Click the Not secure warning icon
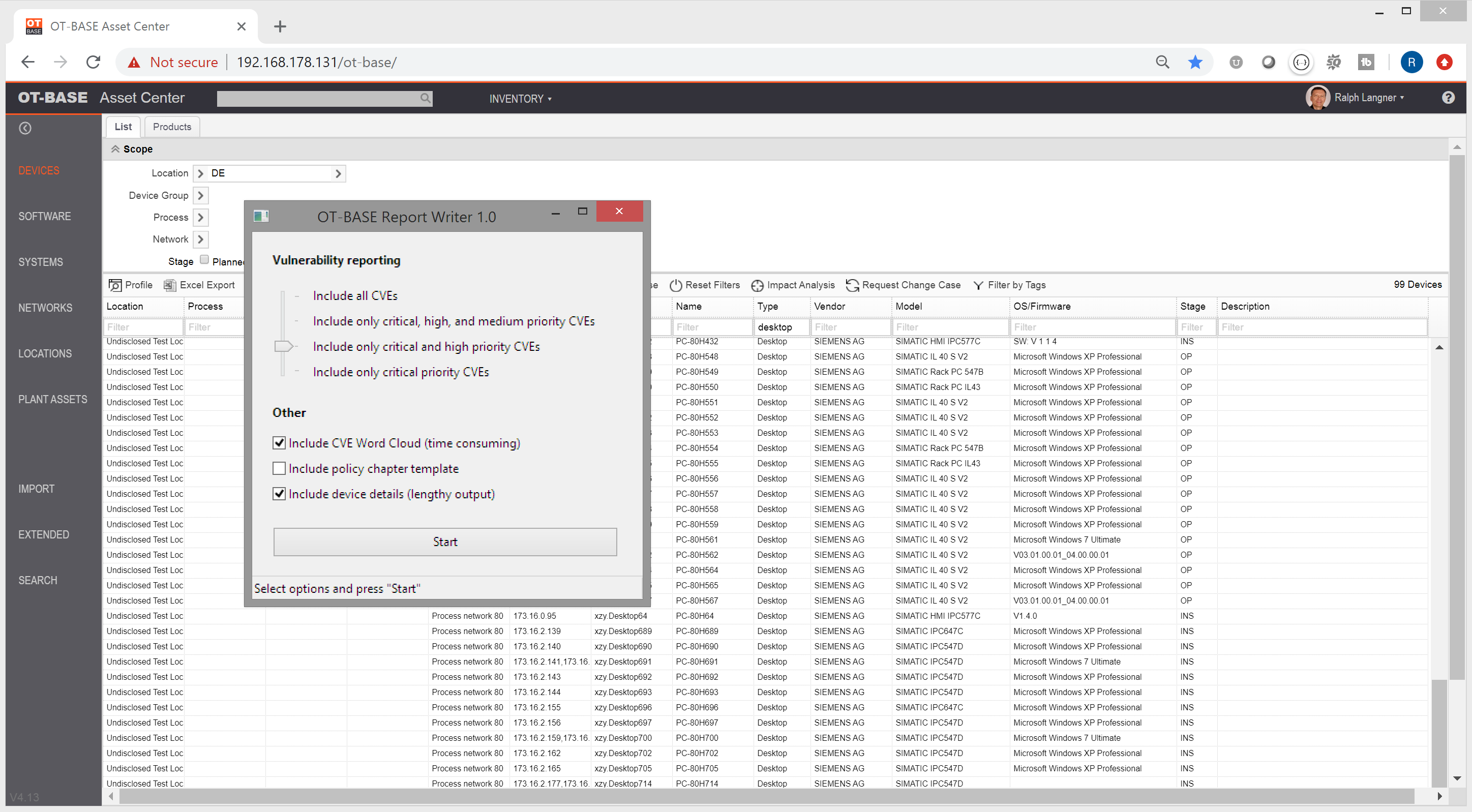This screenshot has height=812, width=1472. (x=134, y=63)
